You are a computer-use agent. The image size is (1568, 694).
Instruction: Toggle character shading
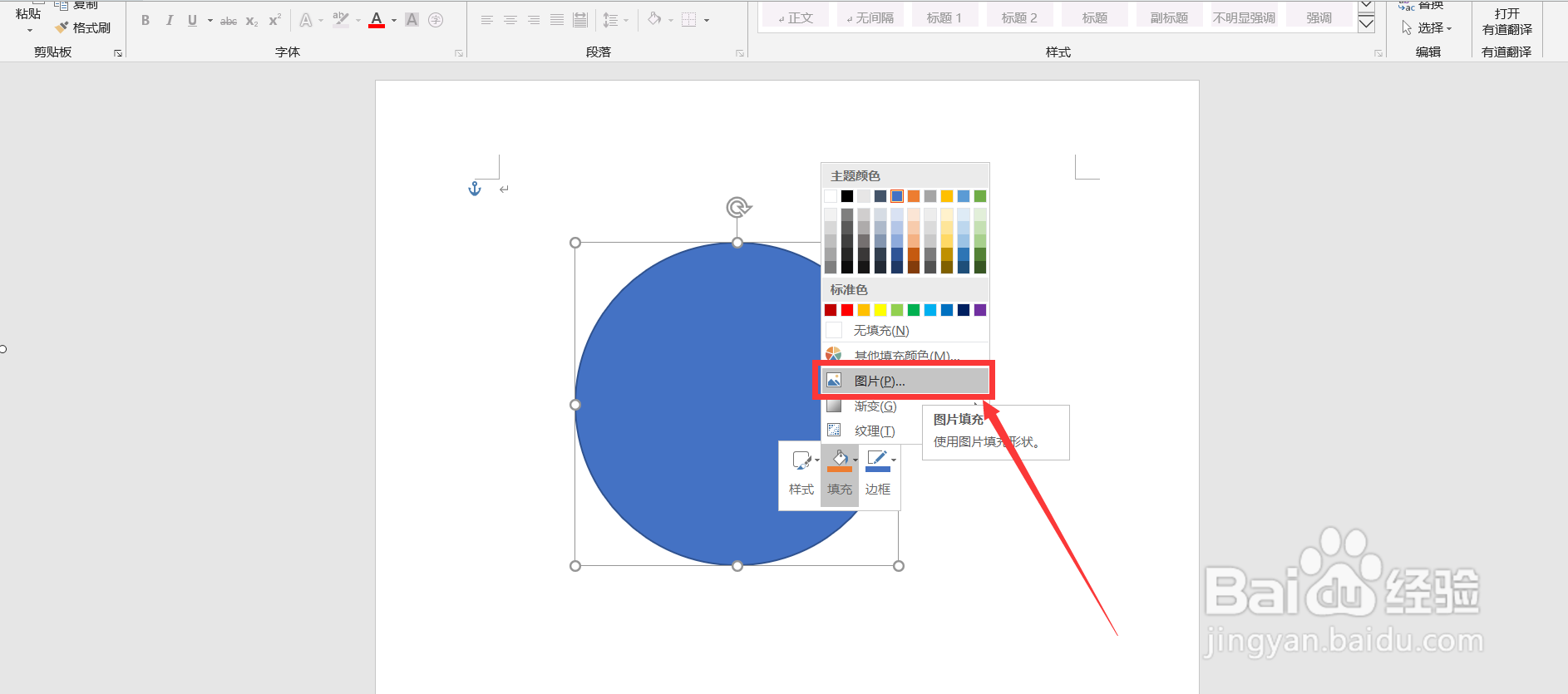(x=412, y=20)
